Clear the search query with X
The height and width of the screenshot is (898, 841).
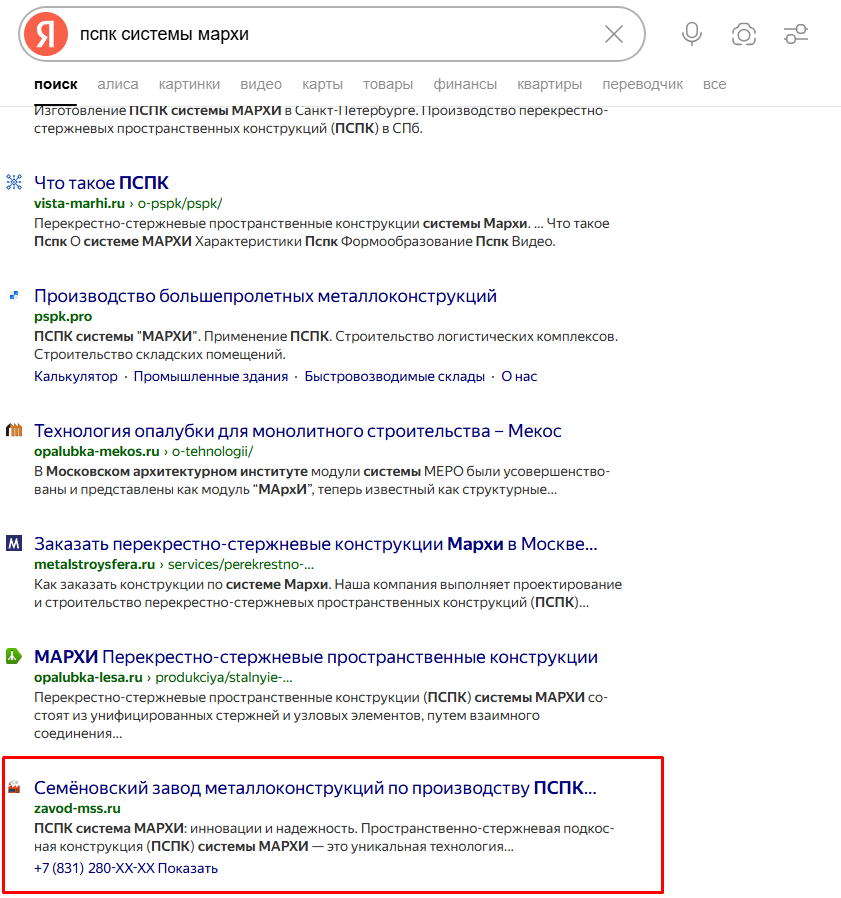pyautogui.click(x=614, y=34)
